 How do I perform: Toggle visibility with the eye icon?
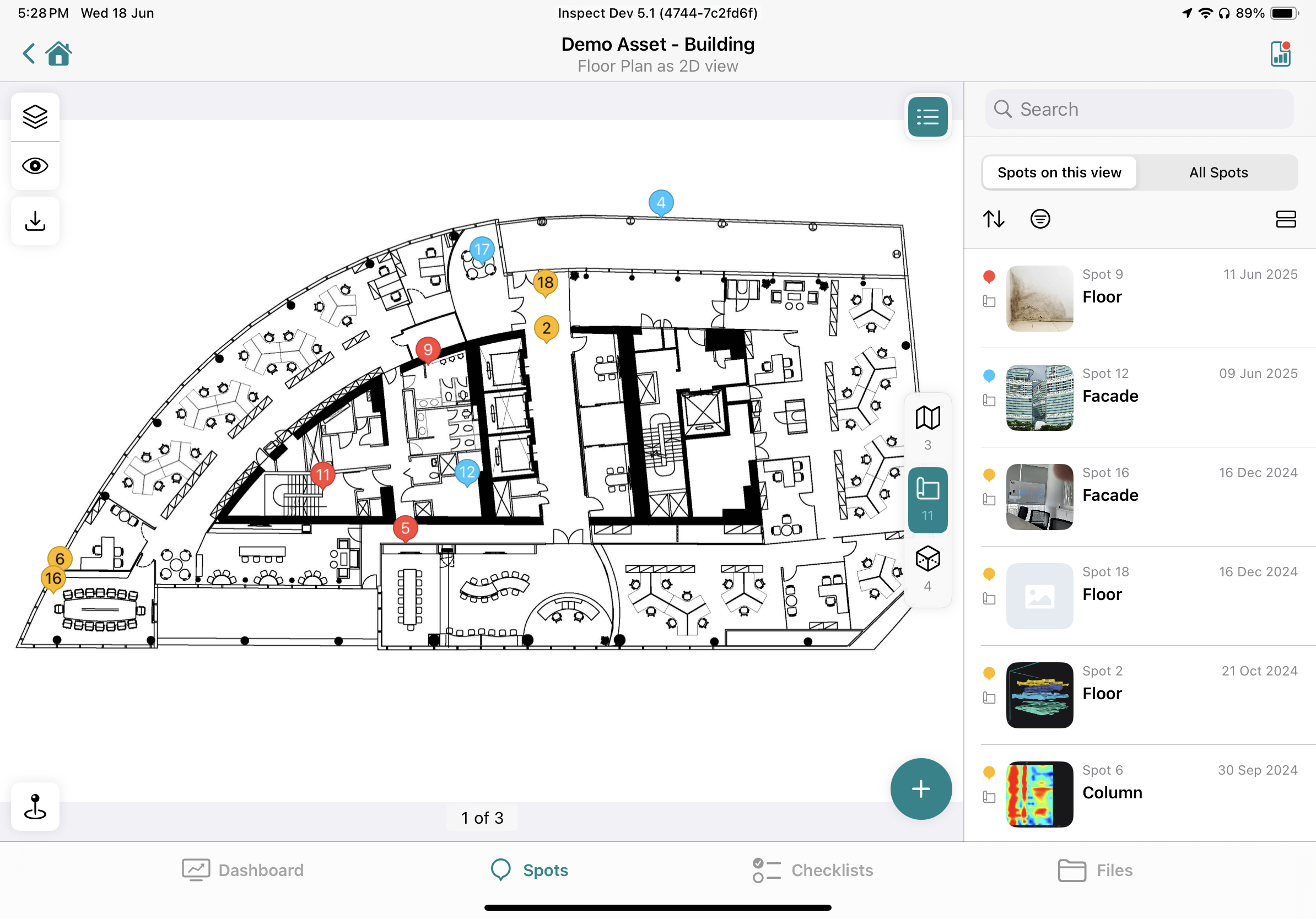click(x=35, y=166)
